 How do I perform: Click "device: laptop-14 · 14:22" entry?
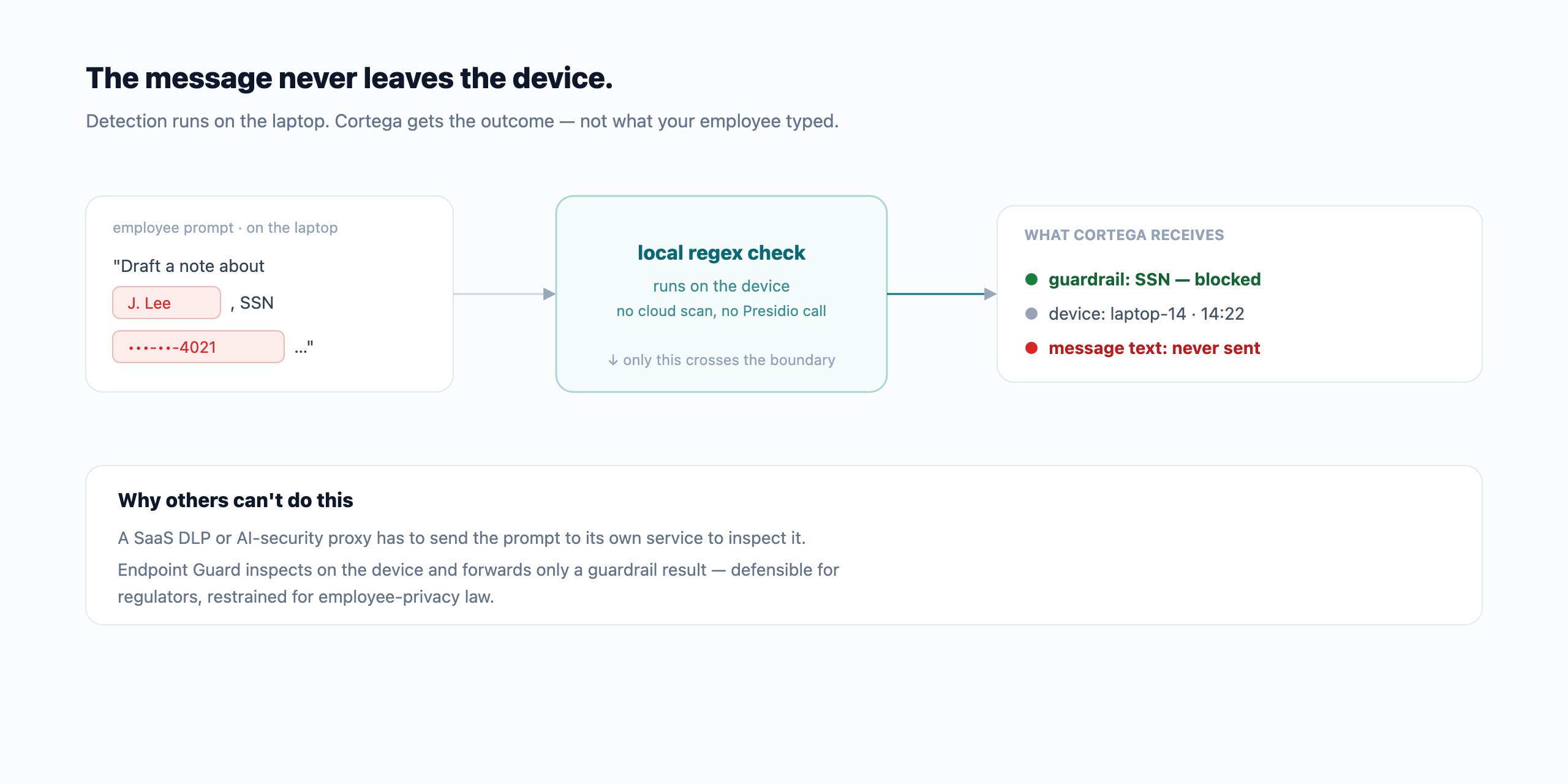coord(1146,314)
